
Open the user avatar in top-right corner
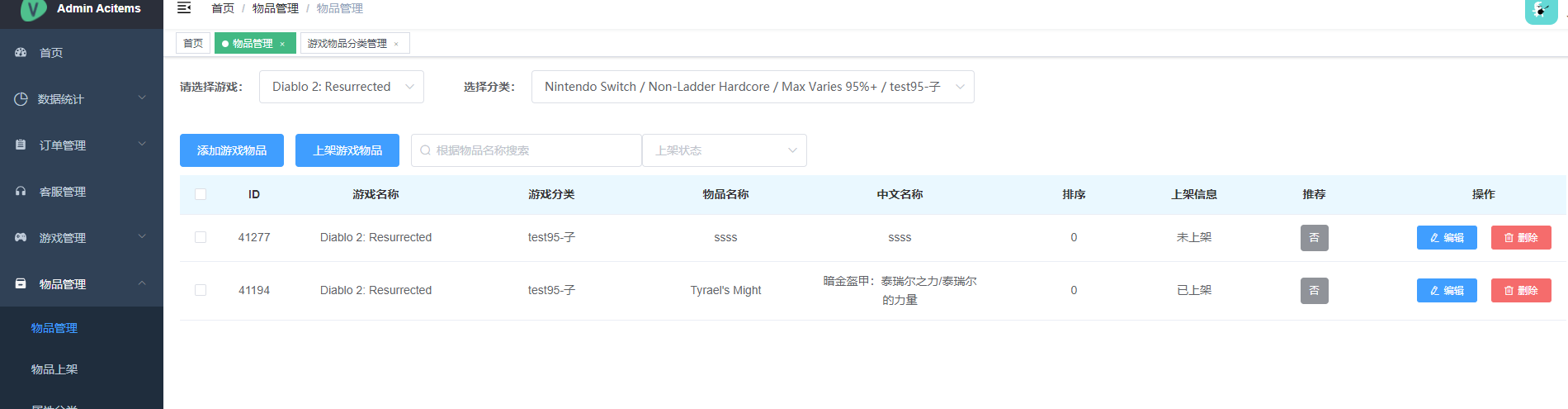tap(1540, 11)
